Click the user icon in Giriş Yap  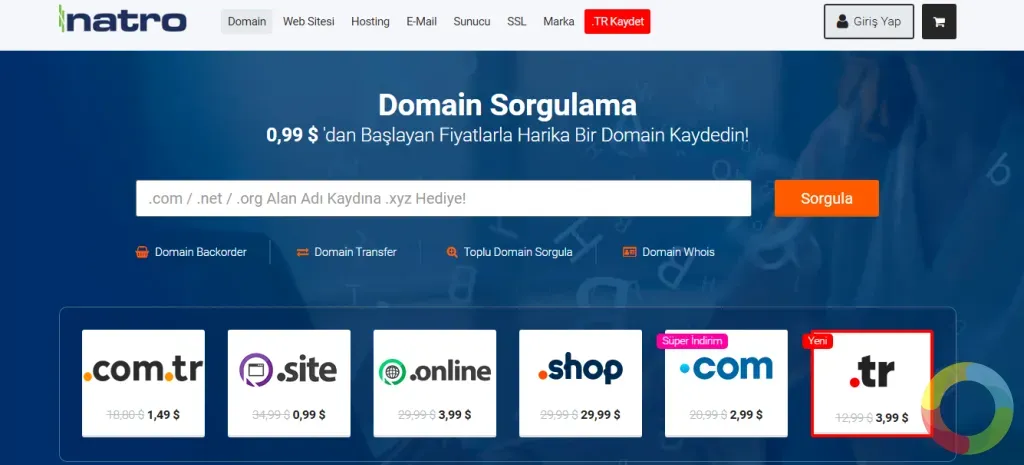pyautogui.click(x=842, y=22)
